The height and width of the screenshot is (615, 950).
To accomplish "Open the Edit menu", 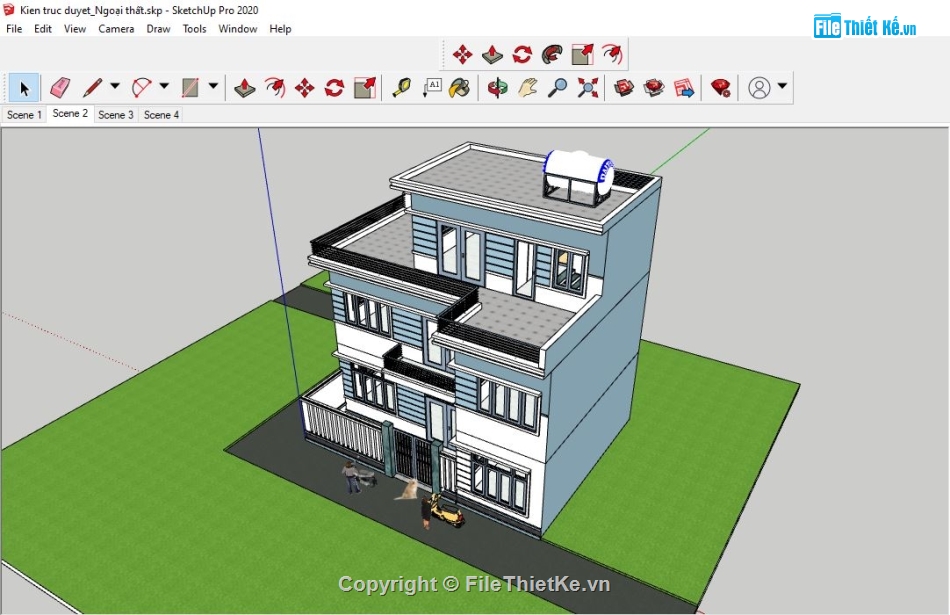I will click(x=42, y=28).
